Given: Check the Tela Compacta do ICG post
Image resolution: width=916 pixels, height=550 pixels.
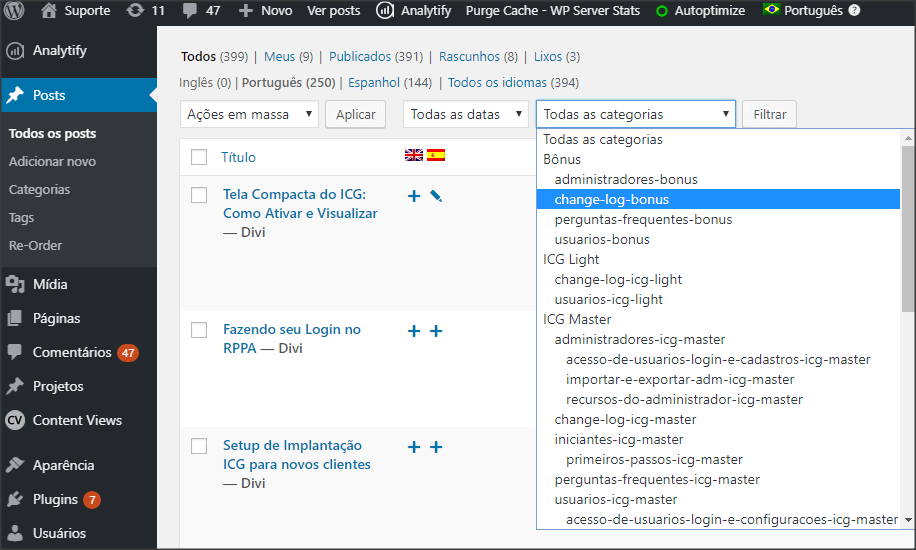Looking at the screenshot, I should tap(199, 195).
